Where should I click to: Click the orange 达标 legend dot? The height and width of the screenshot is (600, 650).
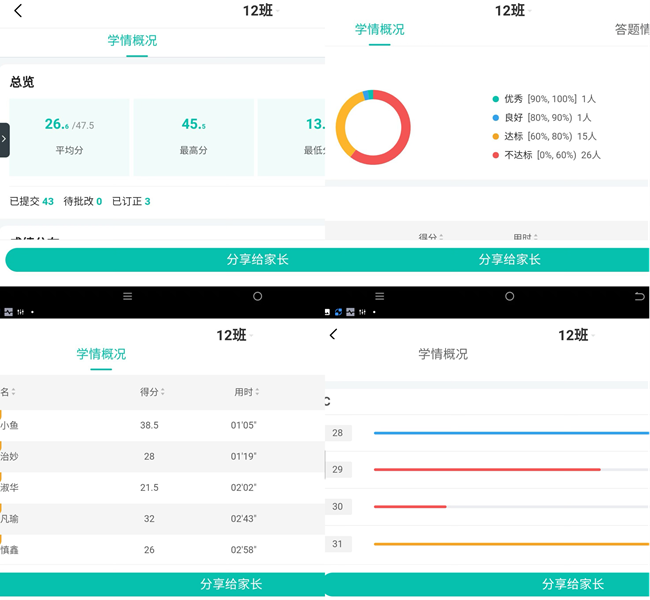pos(495,136)
